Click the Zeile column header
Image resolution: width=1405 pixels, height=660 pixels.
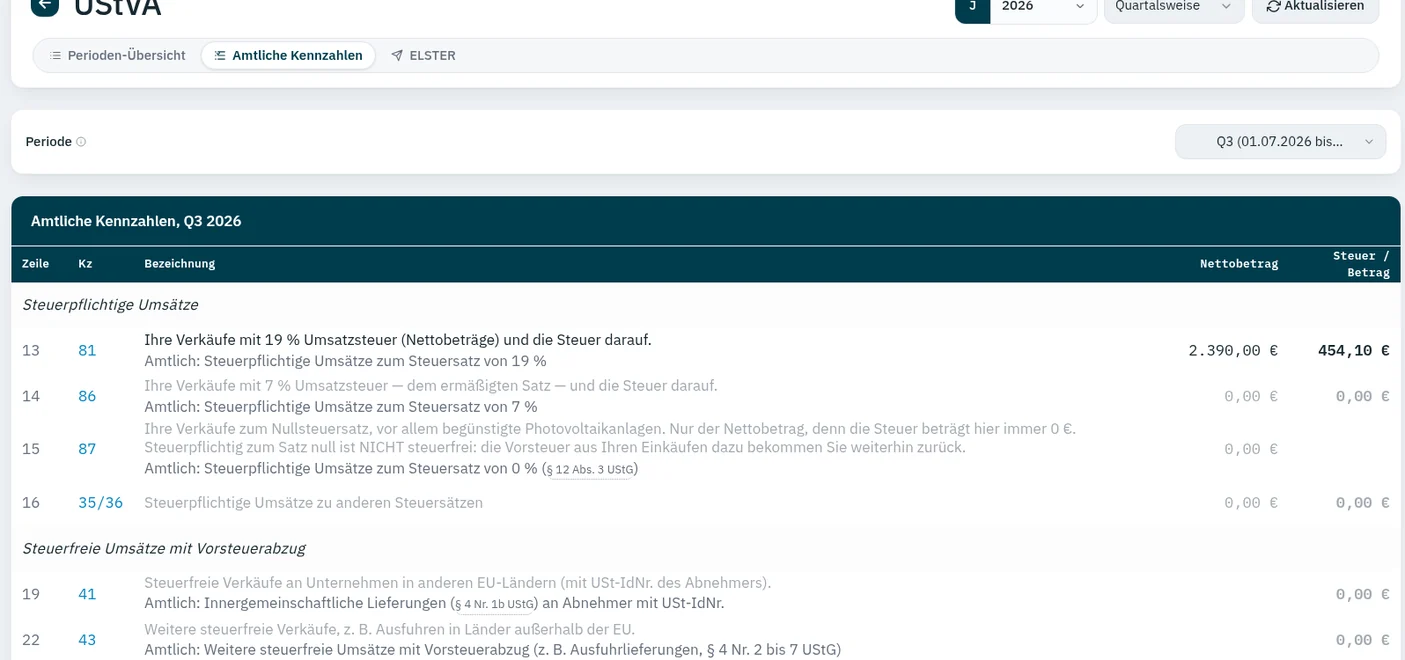[35, 264]
